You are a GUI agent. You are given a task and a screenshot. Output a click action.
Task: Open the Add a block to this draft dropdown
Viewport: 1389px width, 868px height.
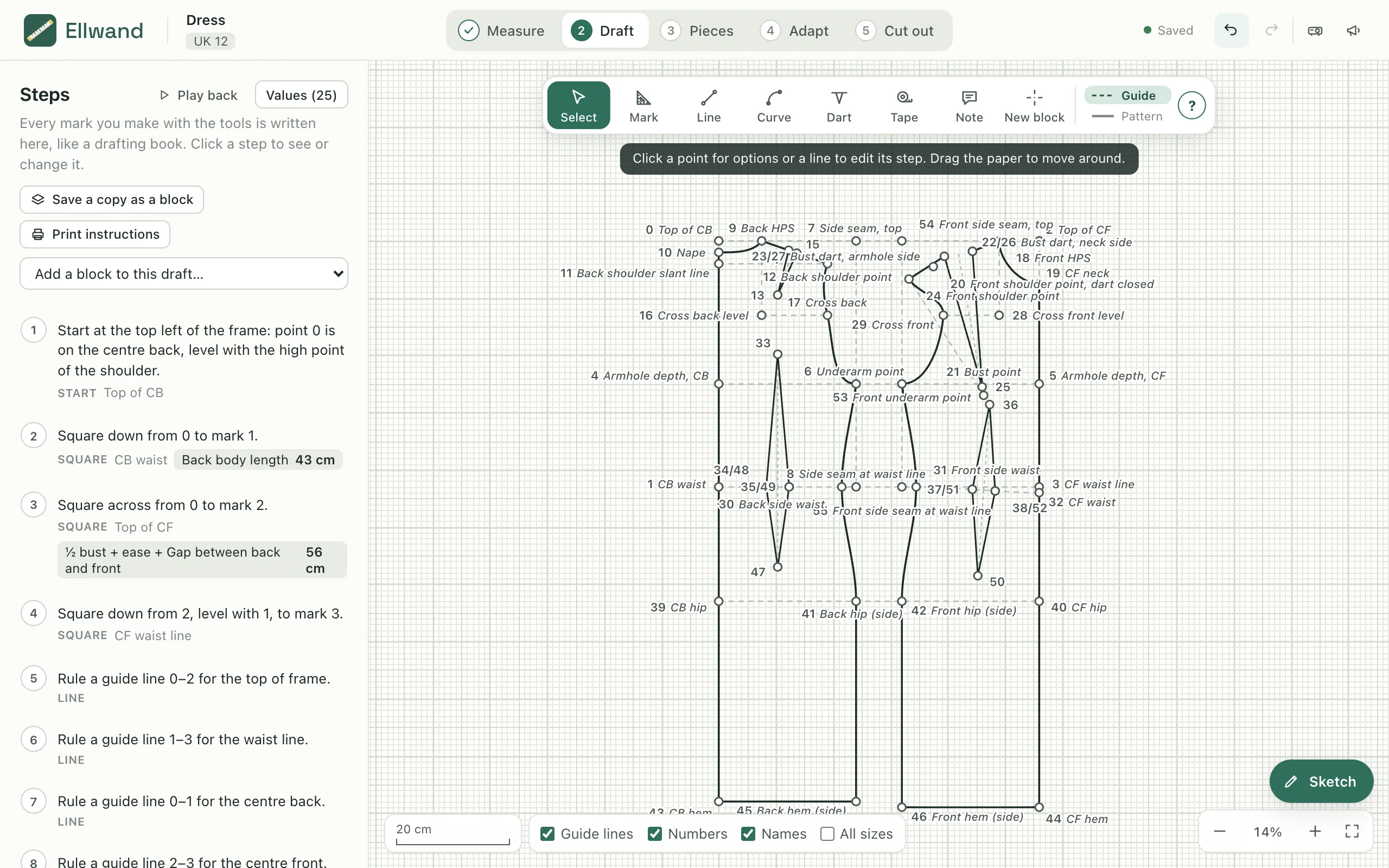[184, 274]
